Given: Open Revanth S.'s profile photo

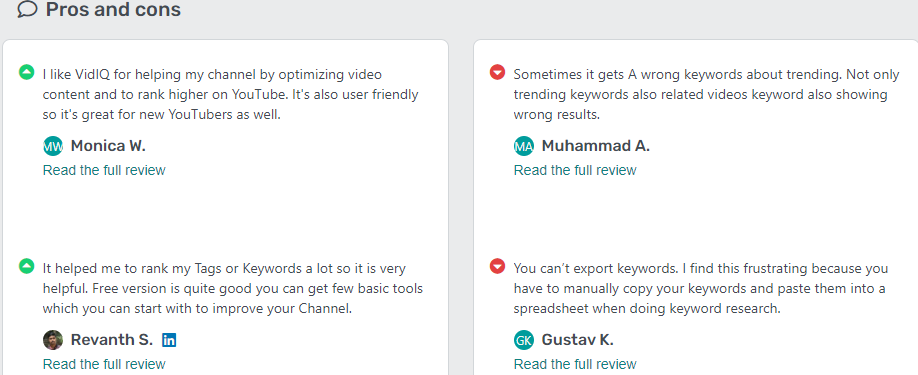Looking at the screenshot, I should point(53,340).
